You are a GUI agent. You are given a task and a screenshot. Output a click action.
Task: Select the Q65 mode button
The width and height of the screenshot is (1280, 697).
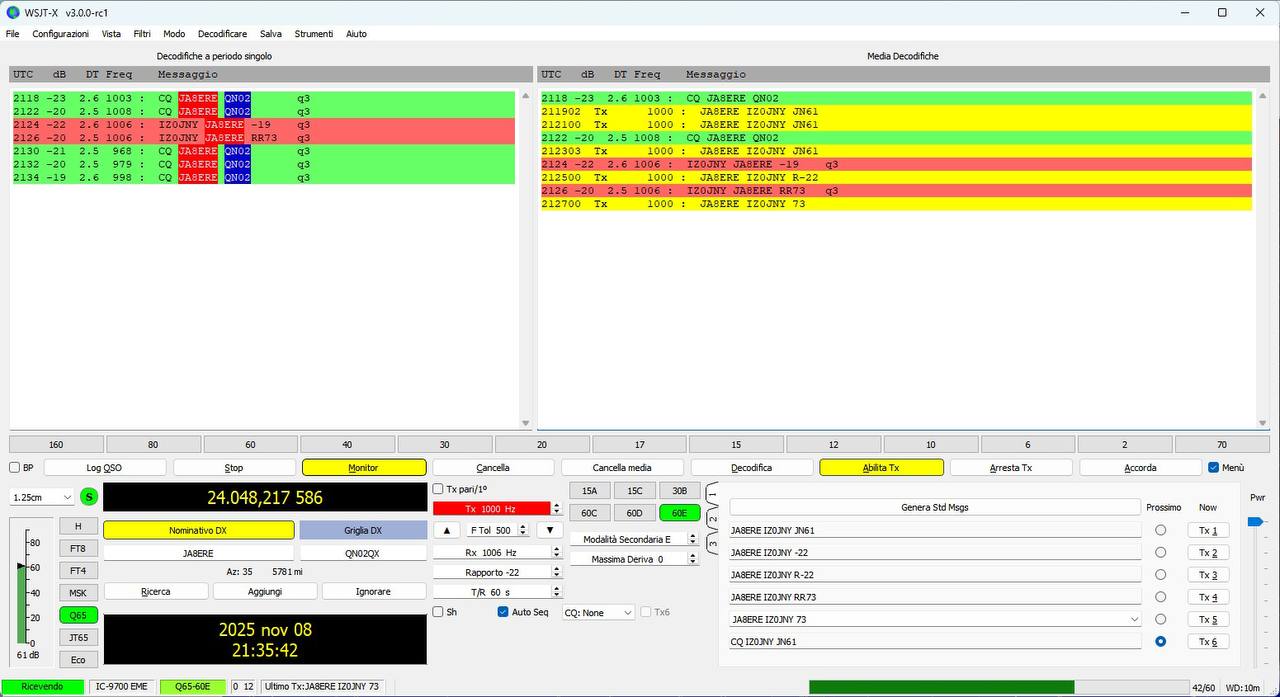78,615
